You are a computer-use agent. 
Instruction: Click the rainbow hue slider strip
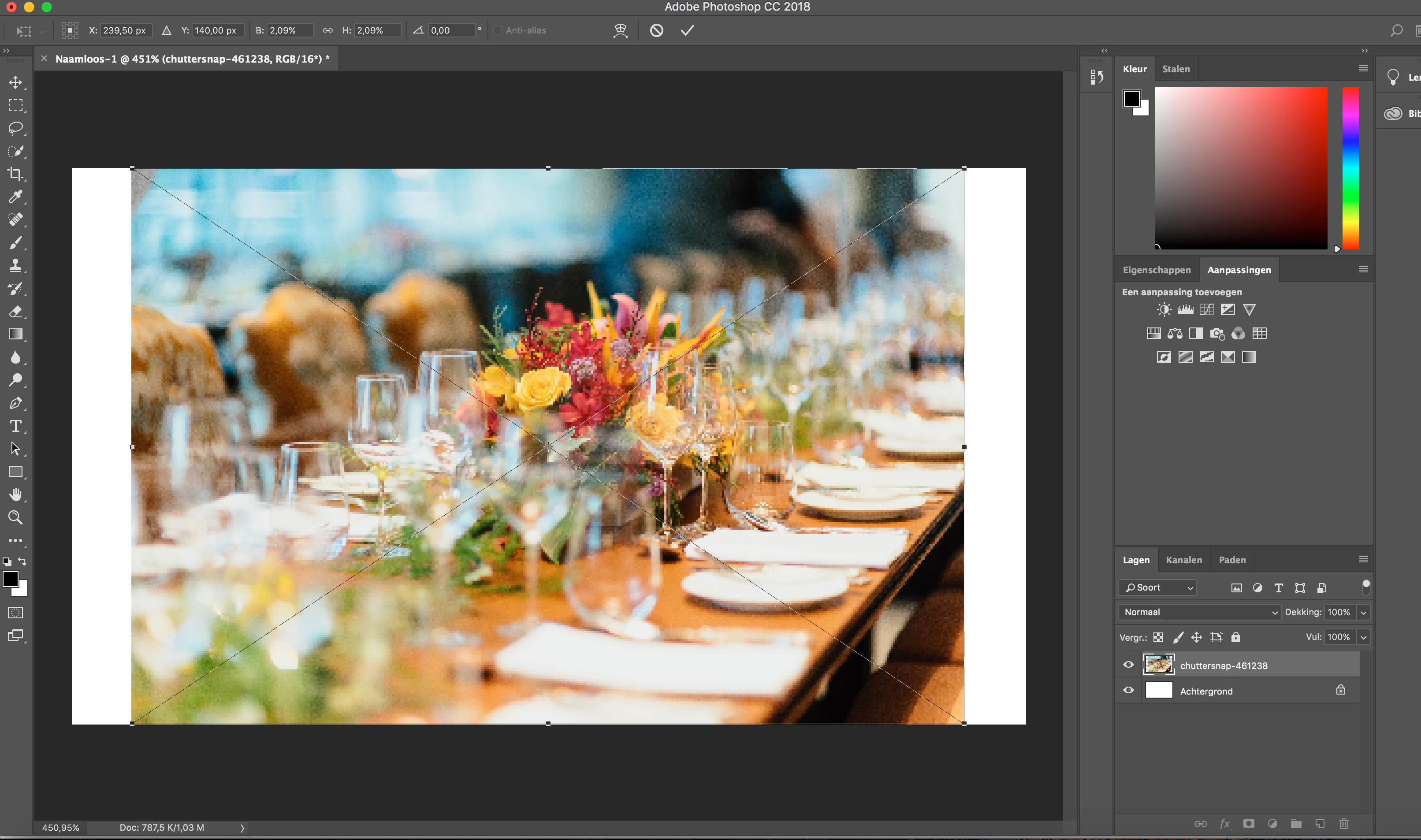(x=1350, y=168)
